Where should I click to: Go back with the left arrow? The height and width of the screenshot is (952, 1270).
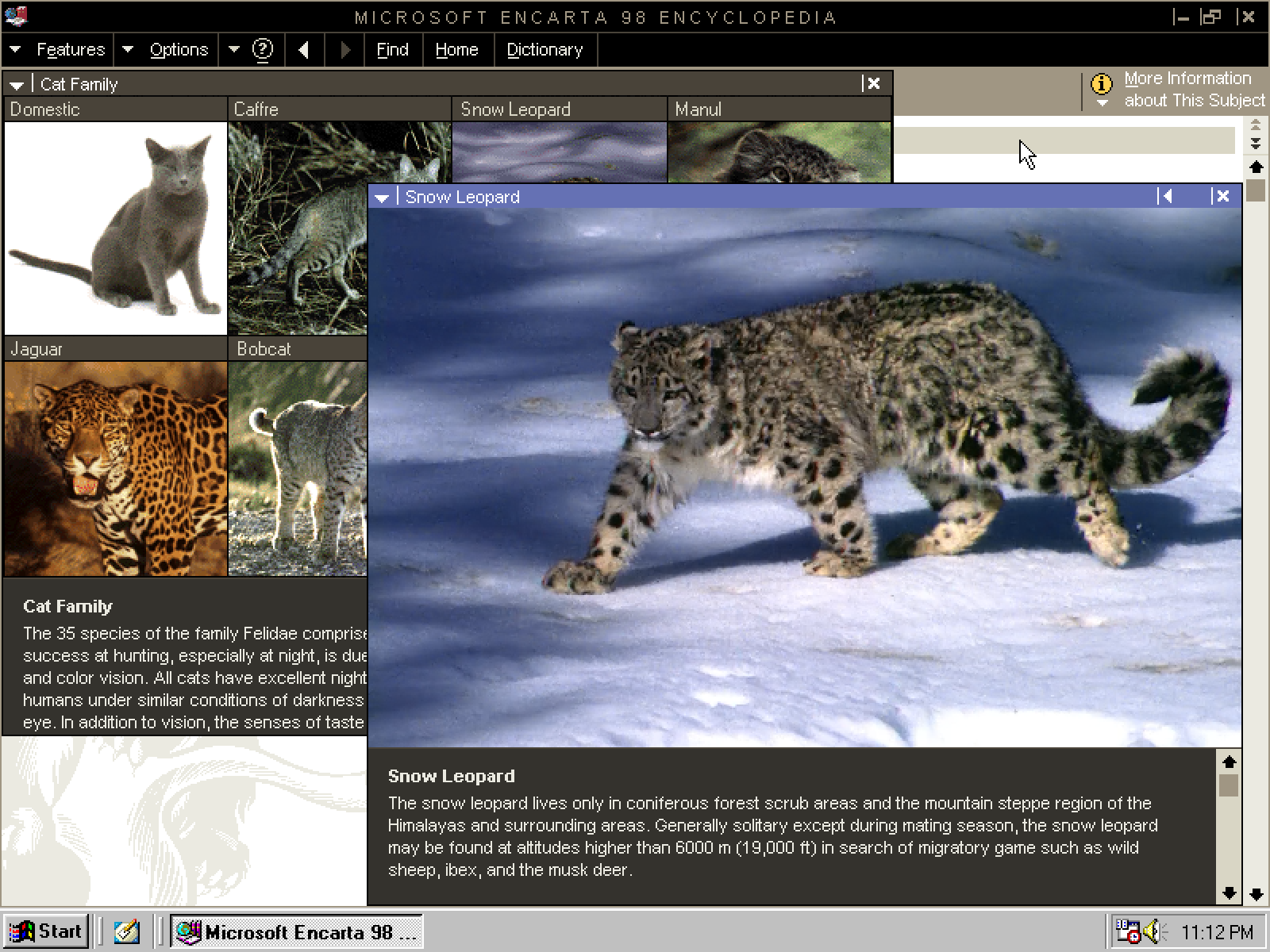(303, 49)
